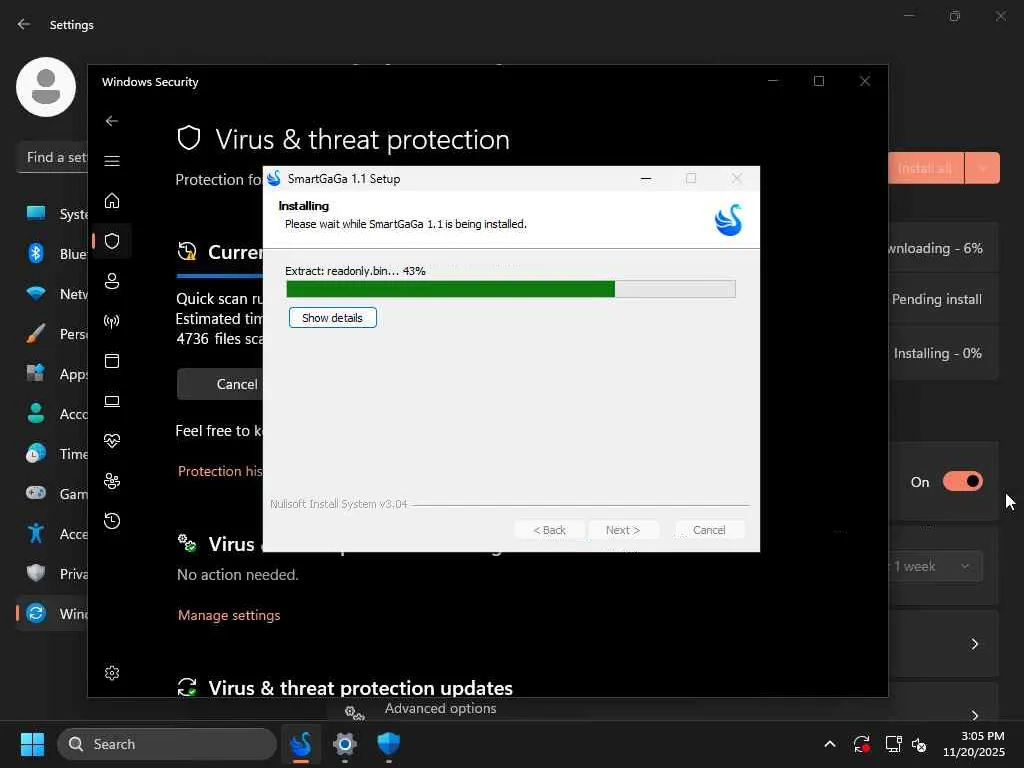Open the Windows Start menu
1024x768 pixels.
pos(32,744)
